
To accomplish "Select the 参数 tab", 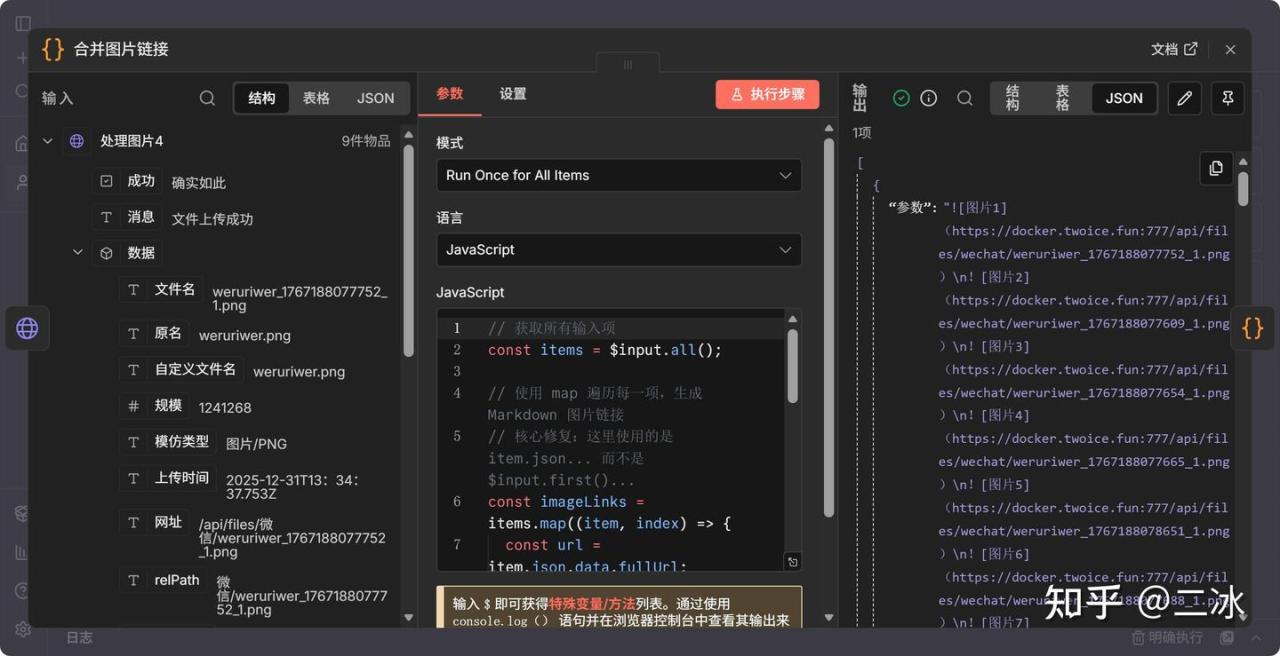I will 450,94.
